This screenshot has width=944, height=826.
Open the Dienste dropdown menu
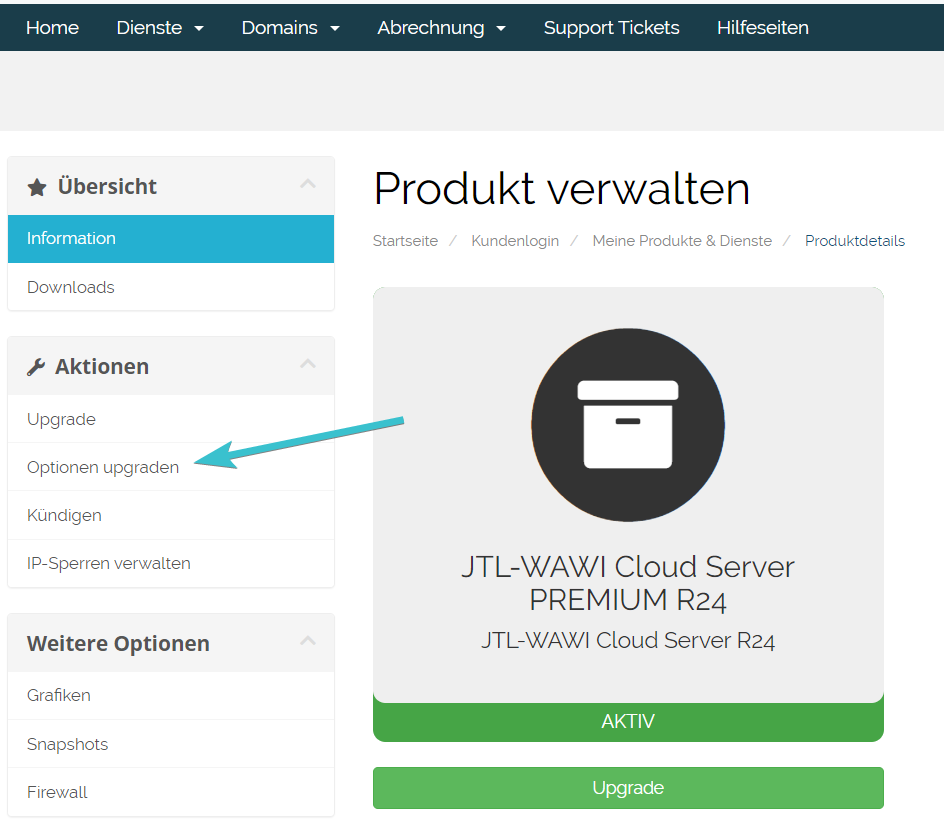pos(160,28)
